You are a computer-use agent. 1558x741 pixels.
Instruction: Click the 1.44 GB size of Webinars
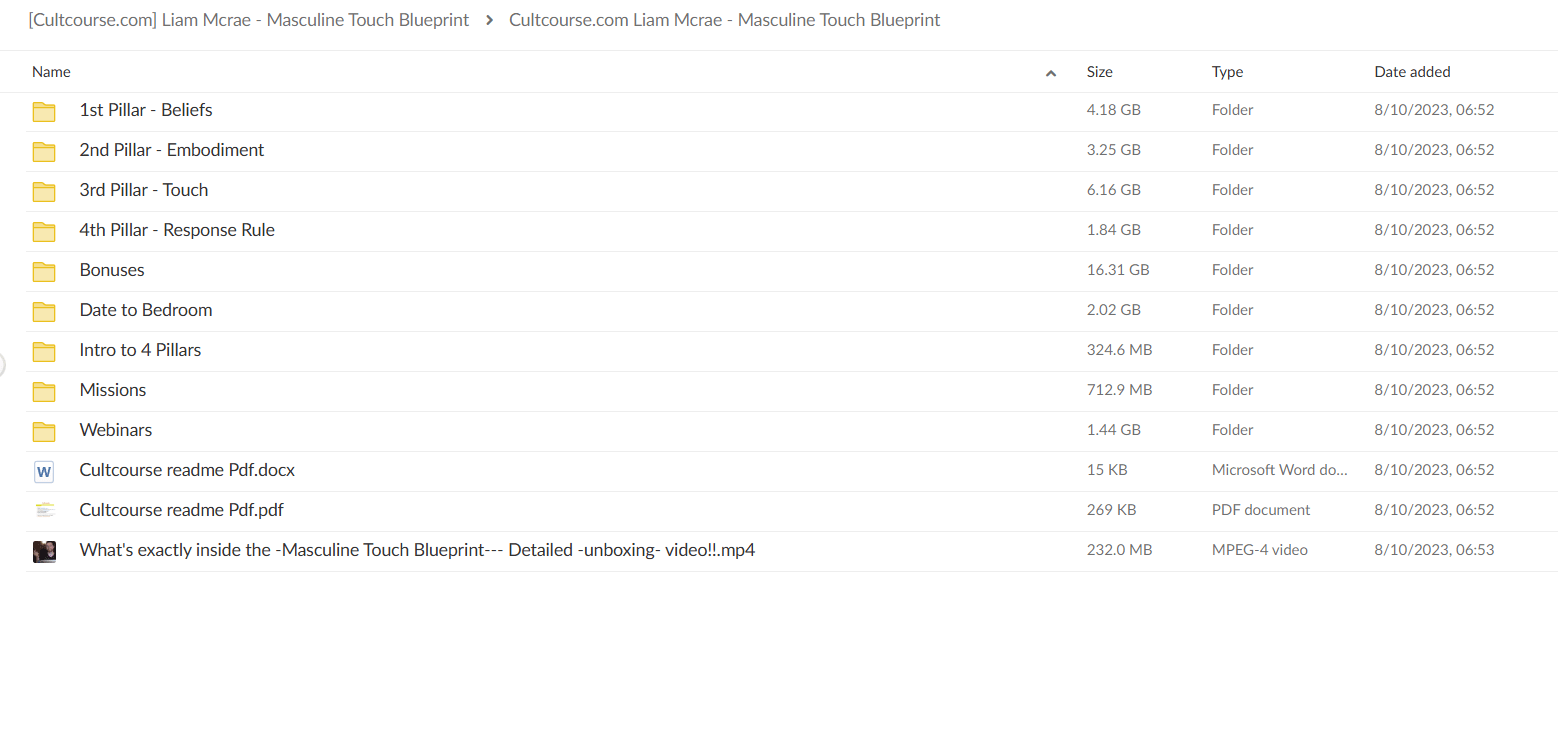coord(1114,430)
